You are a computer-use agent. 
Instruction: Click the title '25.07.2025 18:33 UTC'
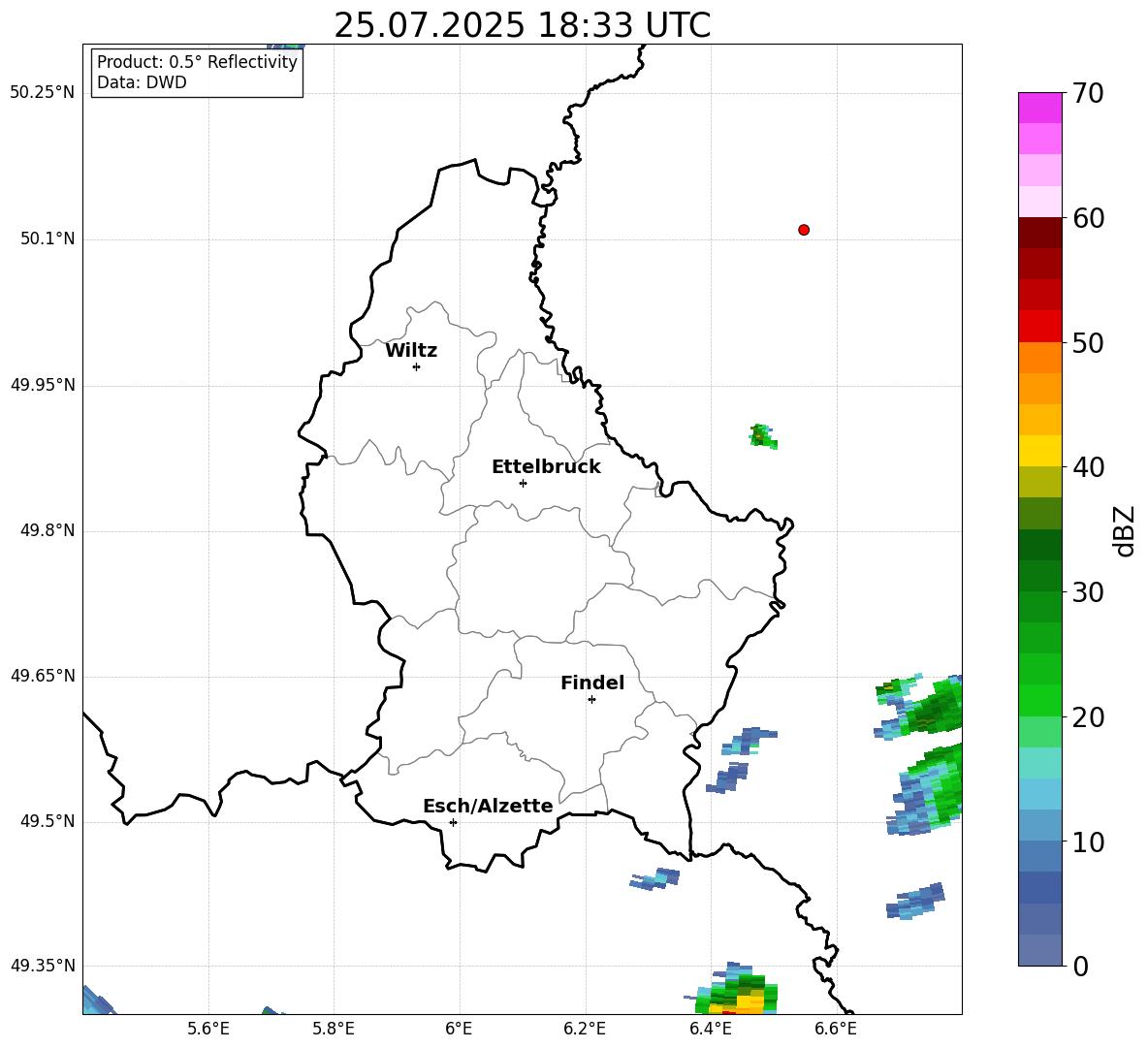pos(522,25)
